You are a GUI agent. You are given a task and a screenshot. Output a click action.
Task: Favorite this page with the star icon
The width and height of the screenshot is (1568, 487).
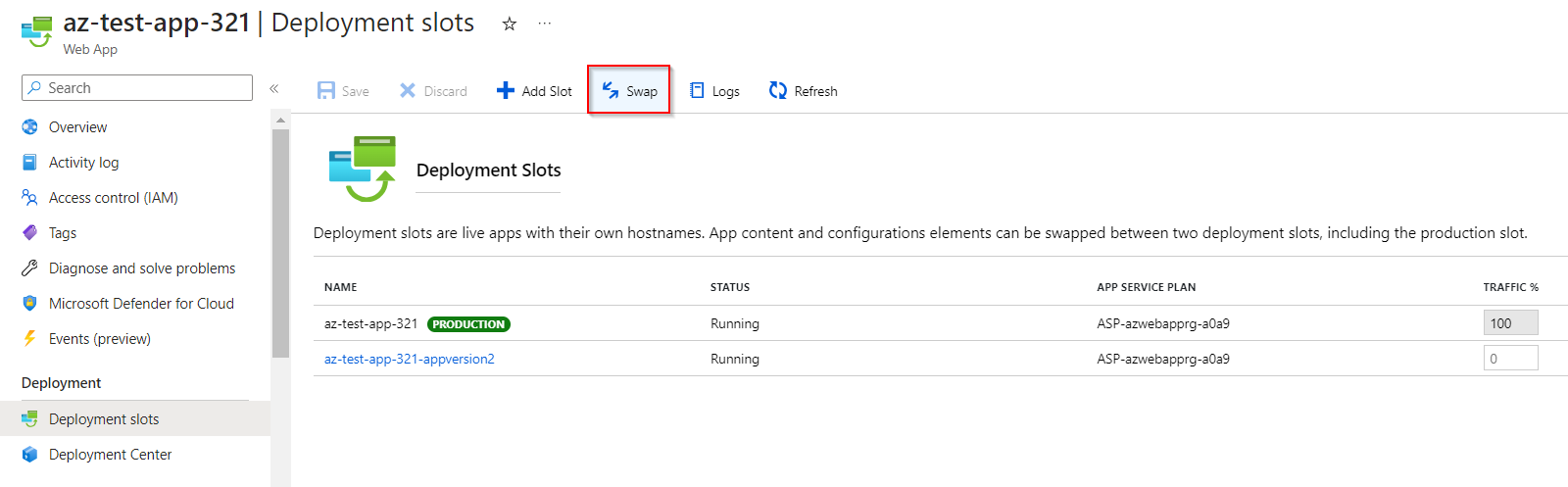[510, 24]
